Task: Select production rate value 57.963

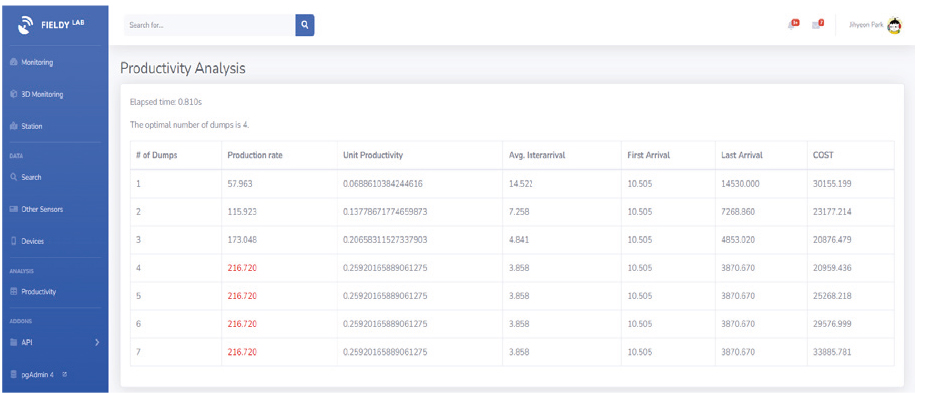Action: click(x=240, y=184)
